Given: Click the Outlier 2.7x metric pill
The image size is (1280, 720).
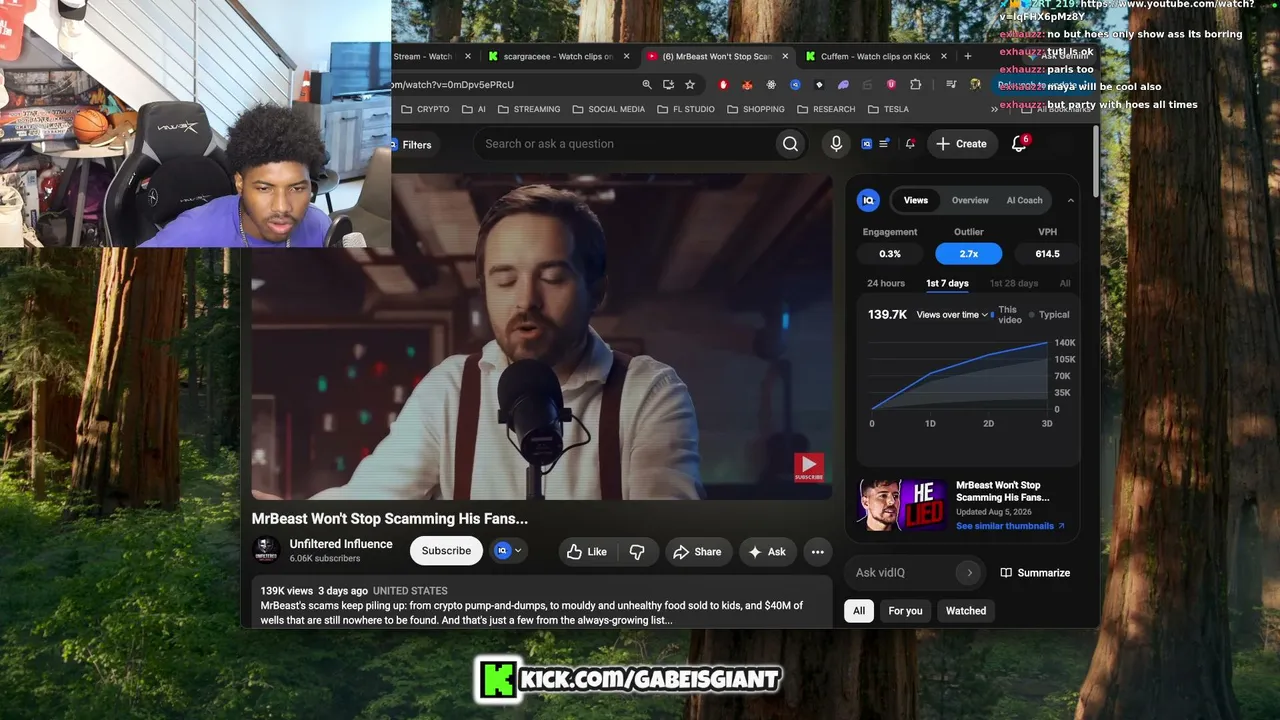Looking at the screenshot, I should [x=969, y=254].
